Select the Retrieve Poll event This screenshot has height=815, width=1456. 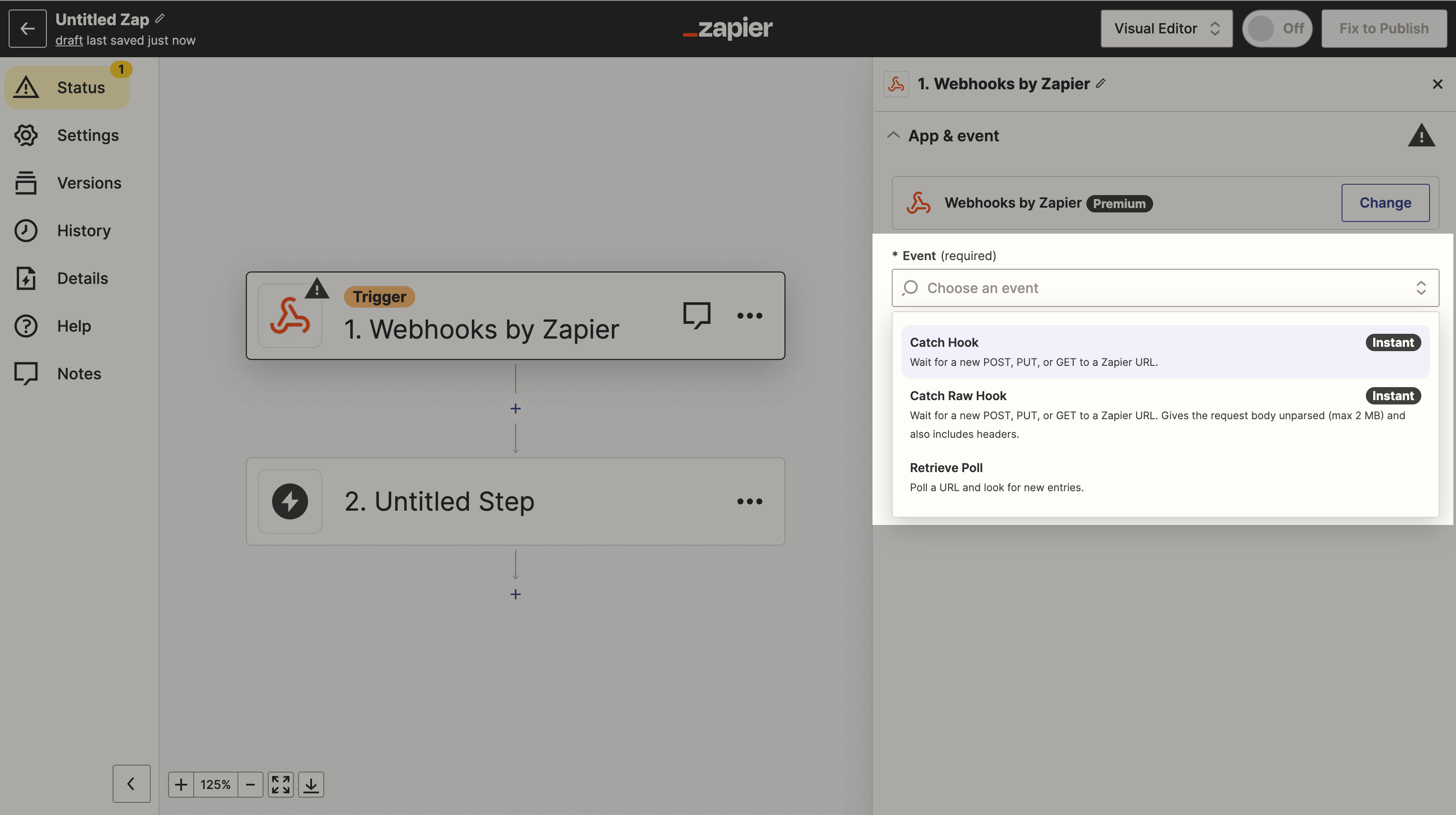pos(1165,477)
